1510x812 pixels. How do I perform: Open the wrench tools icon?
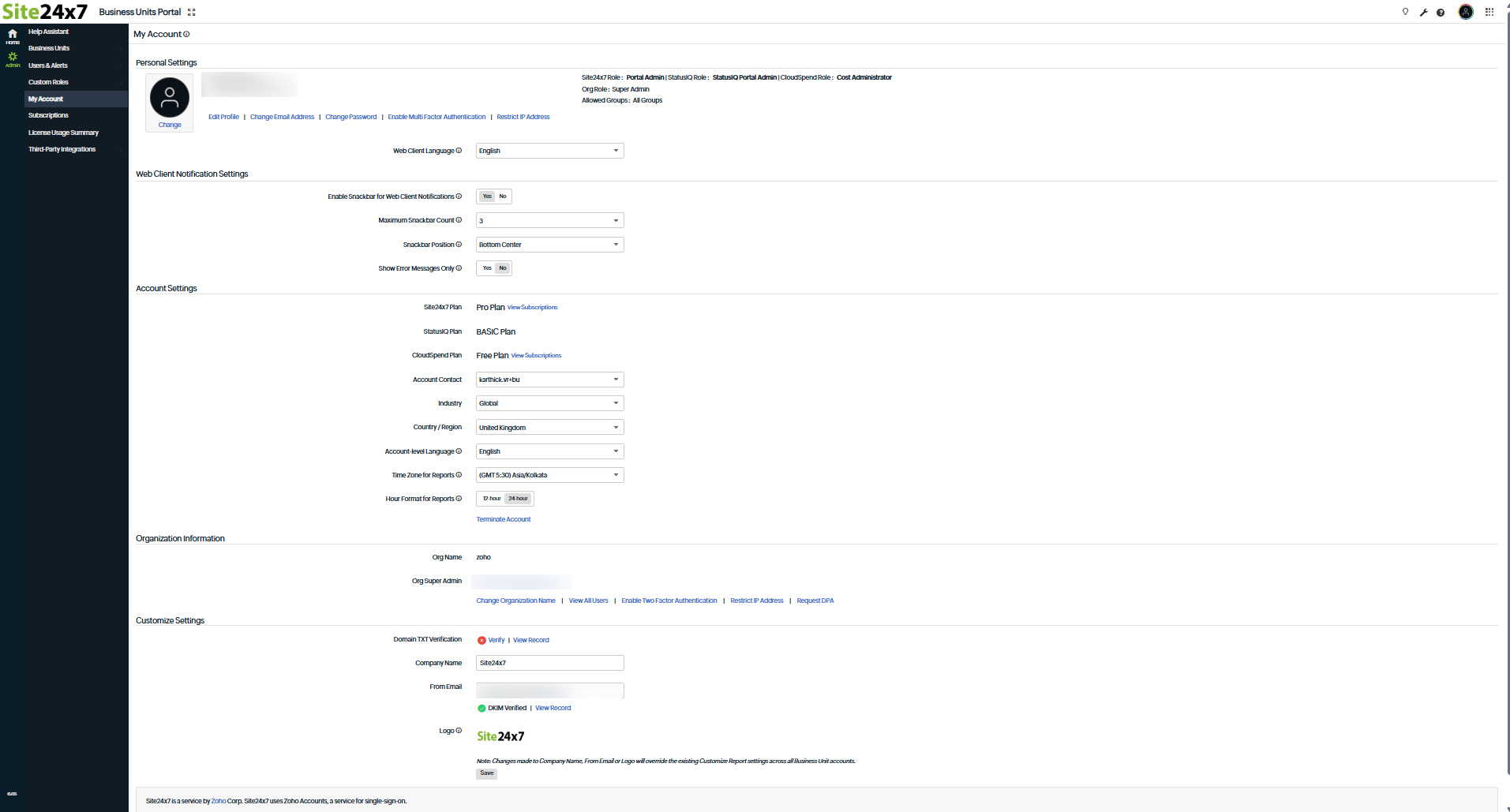1423,13
